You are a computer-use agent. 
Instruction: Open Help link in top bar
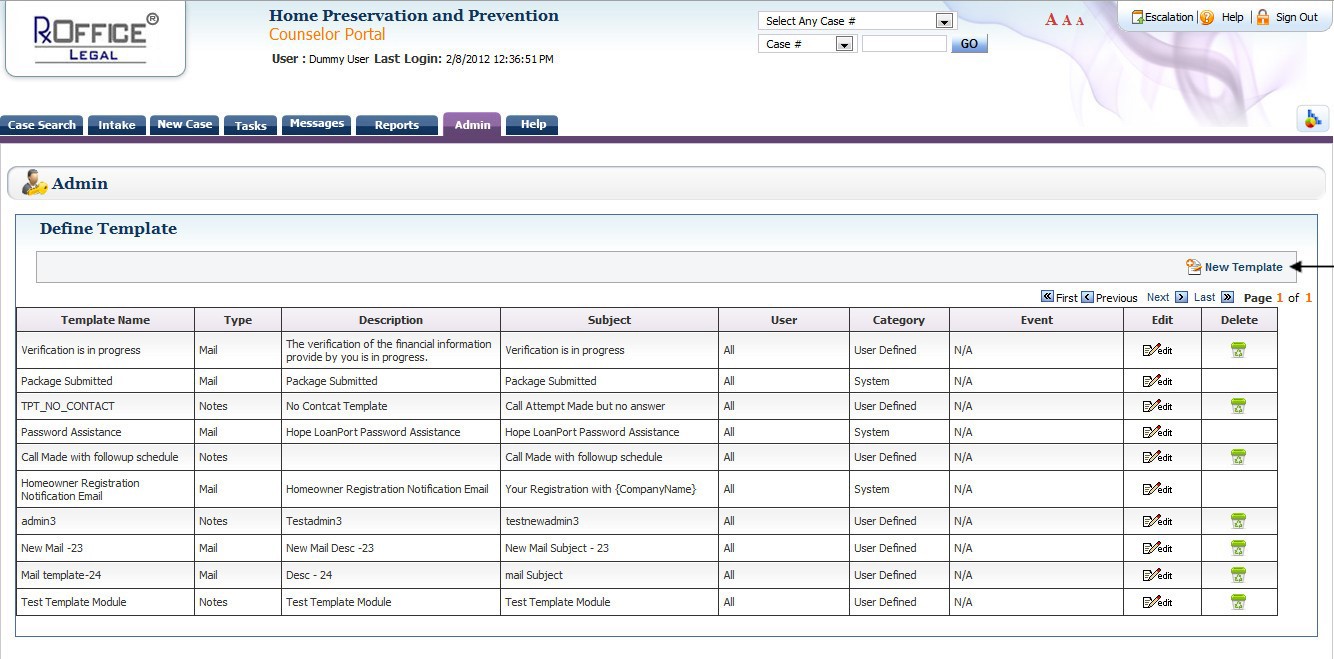[x=1222, y=17]
